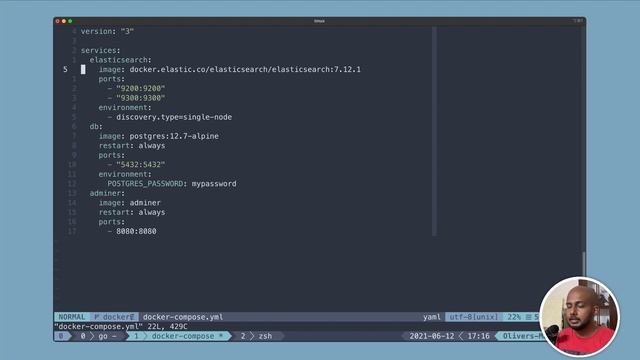The width and height of the screenshot is (640, 360).
Task: Click the yellow minimize window button
Action: [x=64, y=21]
